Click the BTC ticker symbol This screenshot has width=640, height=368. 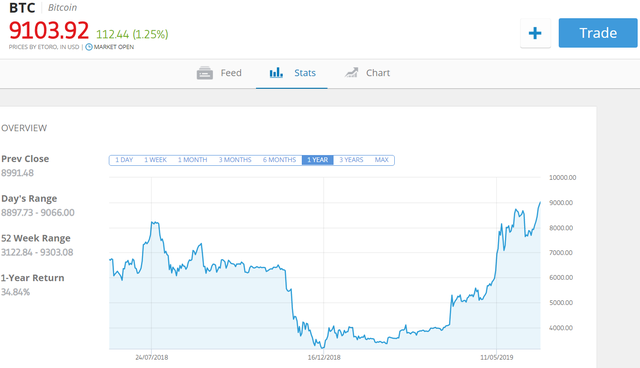(x=22, y=8)
